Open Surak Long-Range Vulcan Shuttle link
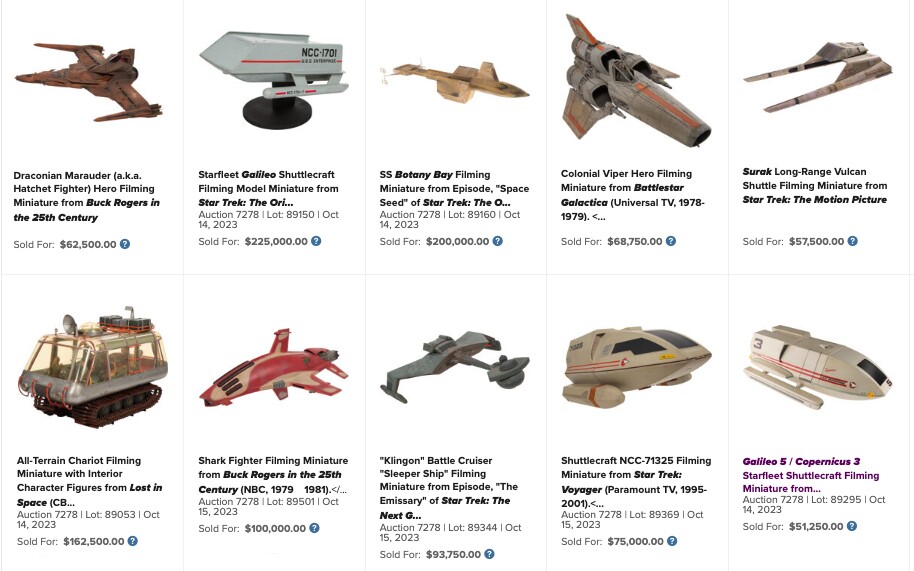 [814, 185]
